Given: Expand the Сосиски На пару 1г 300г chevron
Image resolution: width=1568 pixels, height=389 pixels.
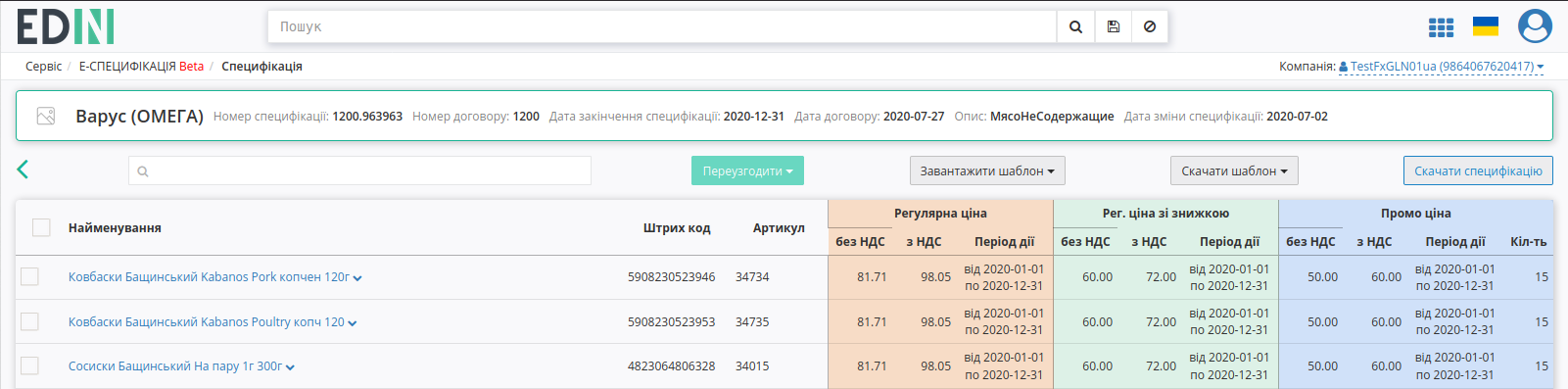Looking at the screenshot, I should click(290, 367).
